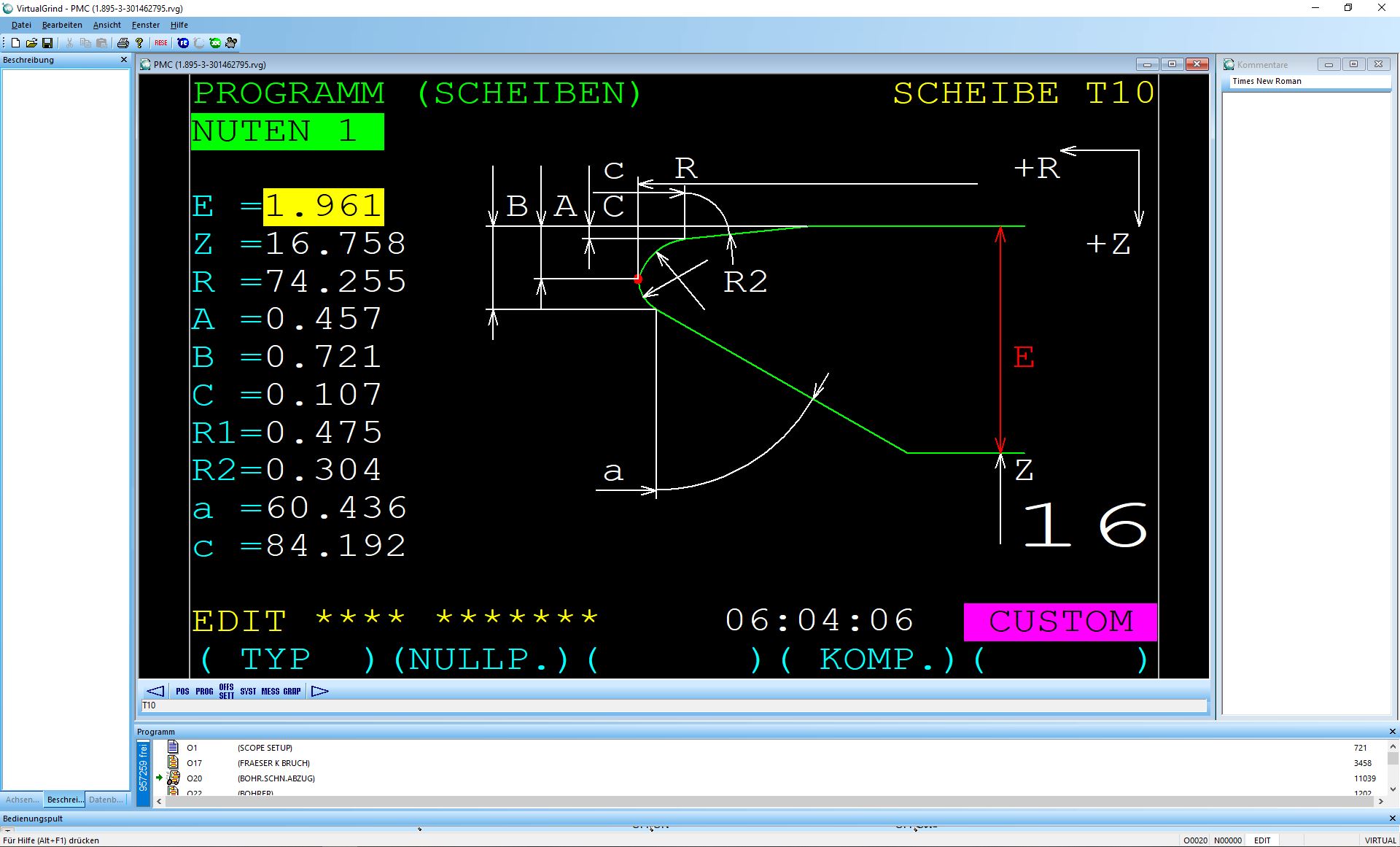
Task: Open the Ansicht menu
Action: coord(106,25)
